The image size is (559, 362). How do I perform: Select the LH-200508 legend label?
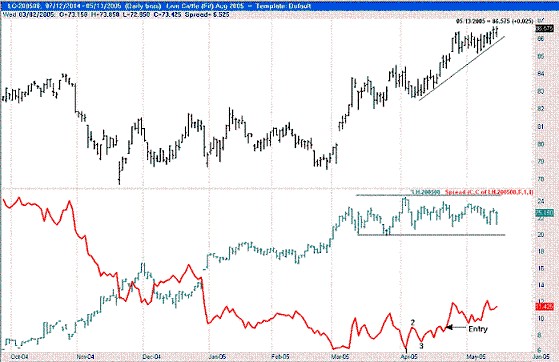(x=426, y=192)
